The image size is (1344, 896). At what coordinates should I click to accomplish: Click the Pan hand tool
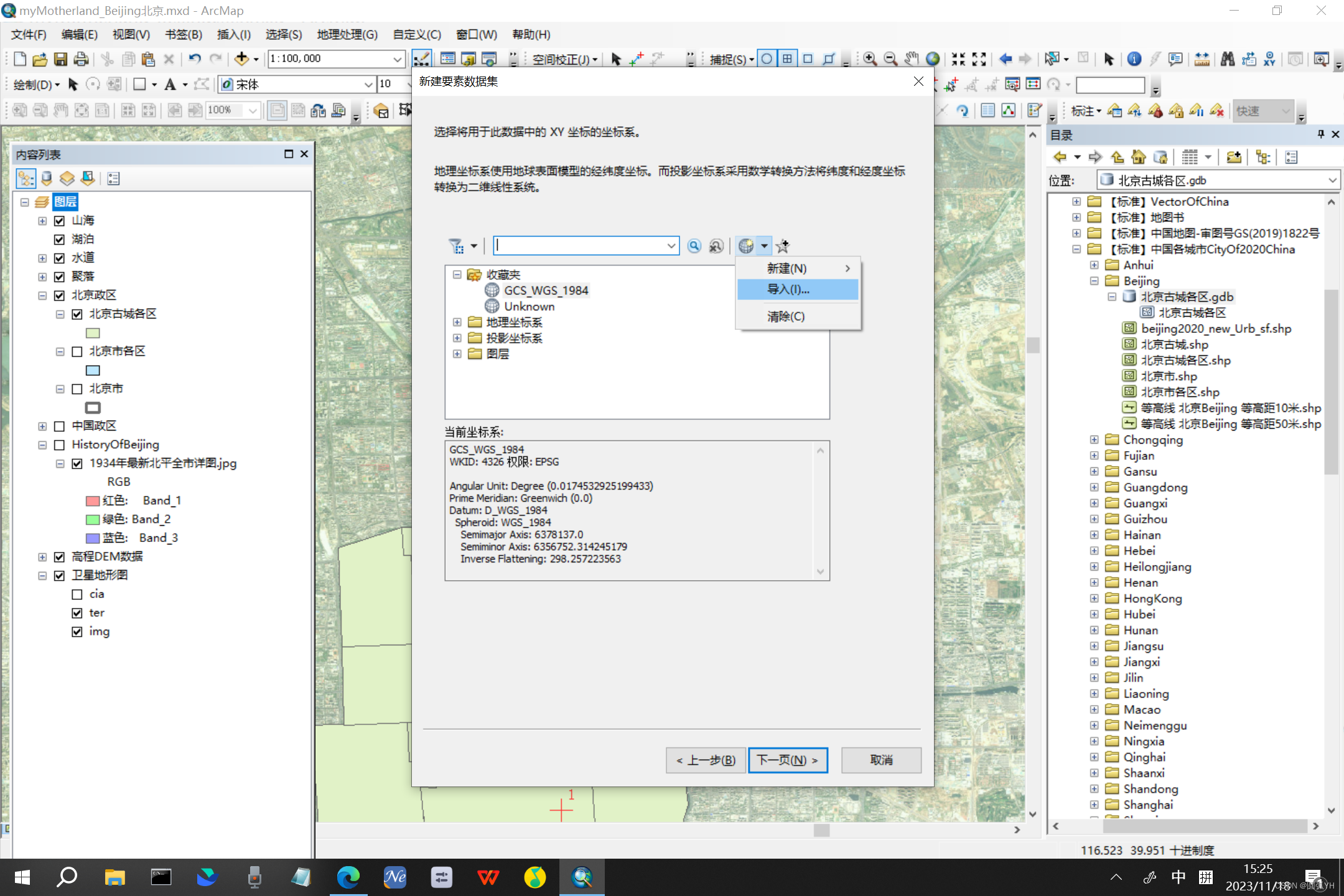coord(912,59)
